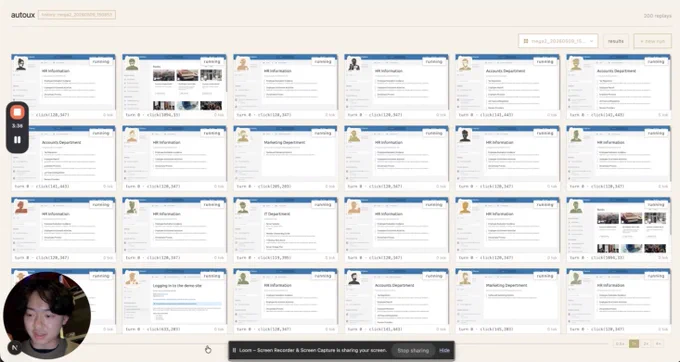This screenshot has width=680, height=362.
Task: Click the autoux logo
Action: click(x=23, y=15)
